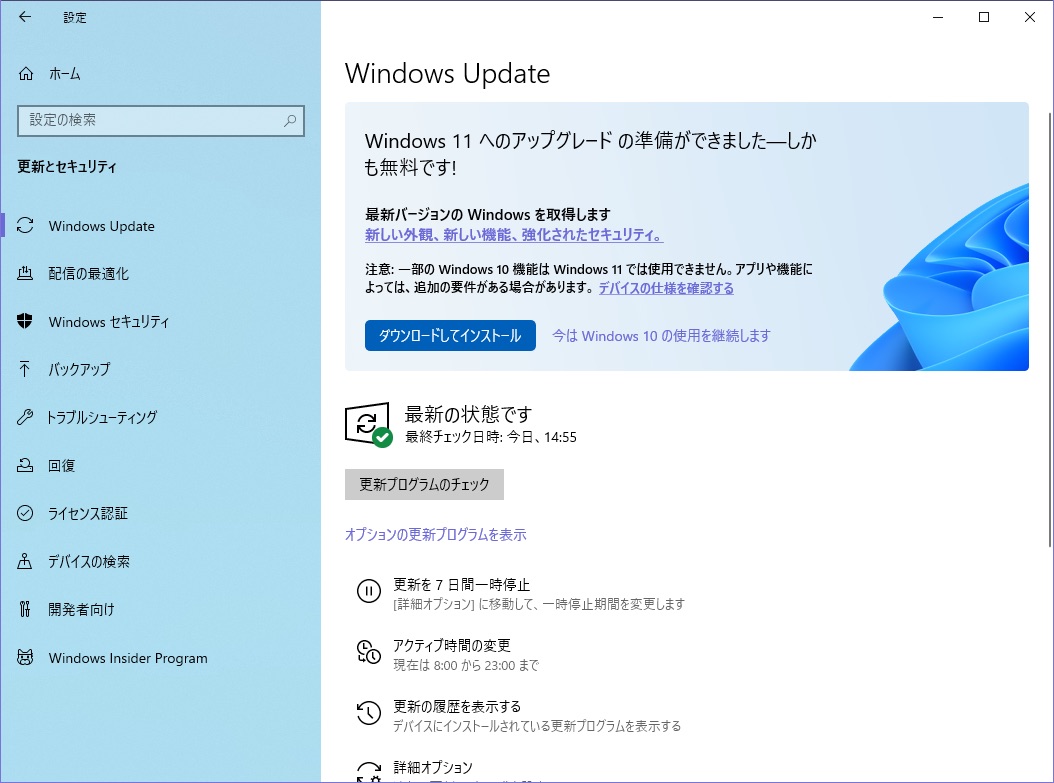Minimize the 設定 window
The width and height of the screenshot is (1054, 783).
tap(938, 17)
